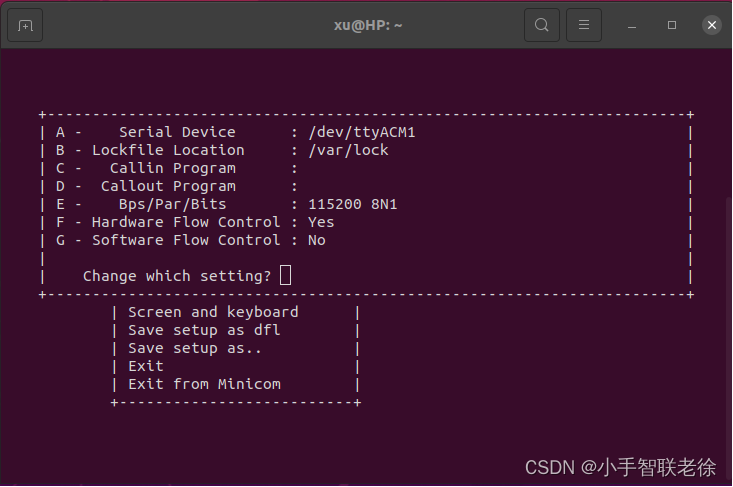This screenshot has height=487, width=733.
Task: Choose Save setup as dfl
Action: click(x=204, y=330)
